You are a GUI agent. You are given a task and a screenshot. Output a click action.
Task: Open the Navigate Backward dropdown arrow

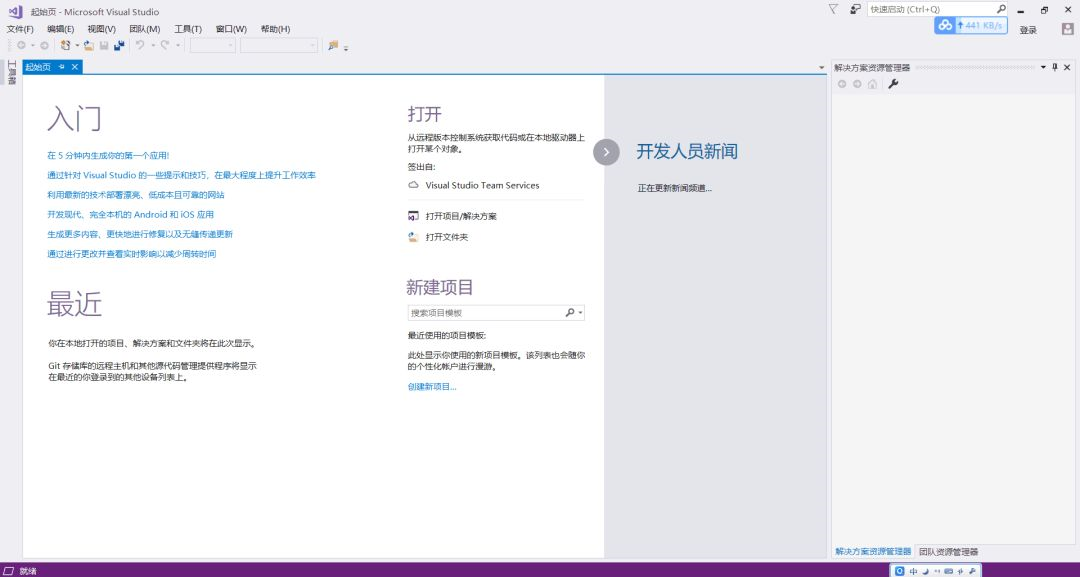[x=32, y=45]
